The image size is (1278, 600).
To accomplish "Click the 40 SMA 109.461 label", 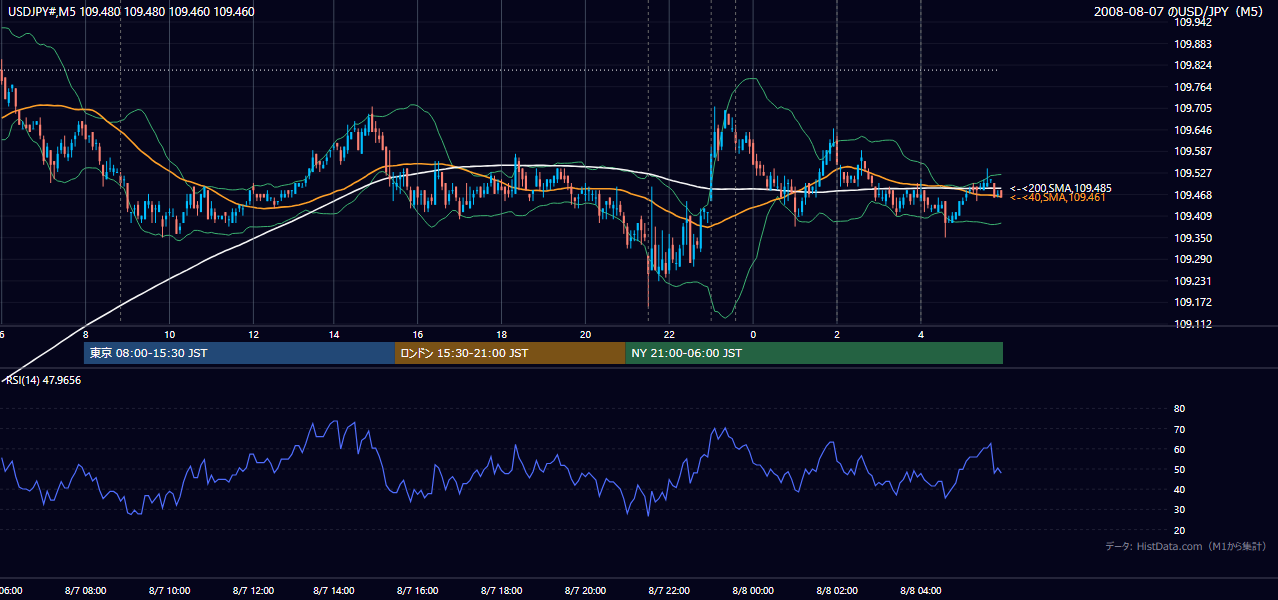I will (1057, 198).
